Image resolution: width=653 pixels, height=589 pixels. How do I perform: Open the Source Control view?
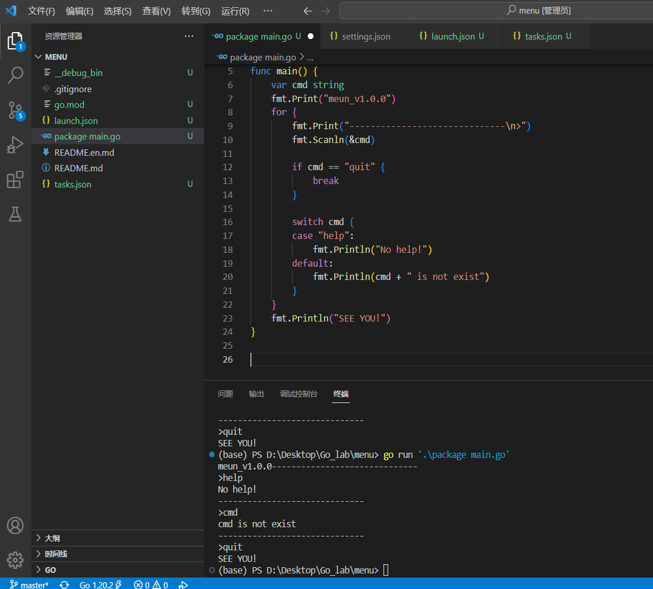pyautogui.click(x=15, y=110)
